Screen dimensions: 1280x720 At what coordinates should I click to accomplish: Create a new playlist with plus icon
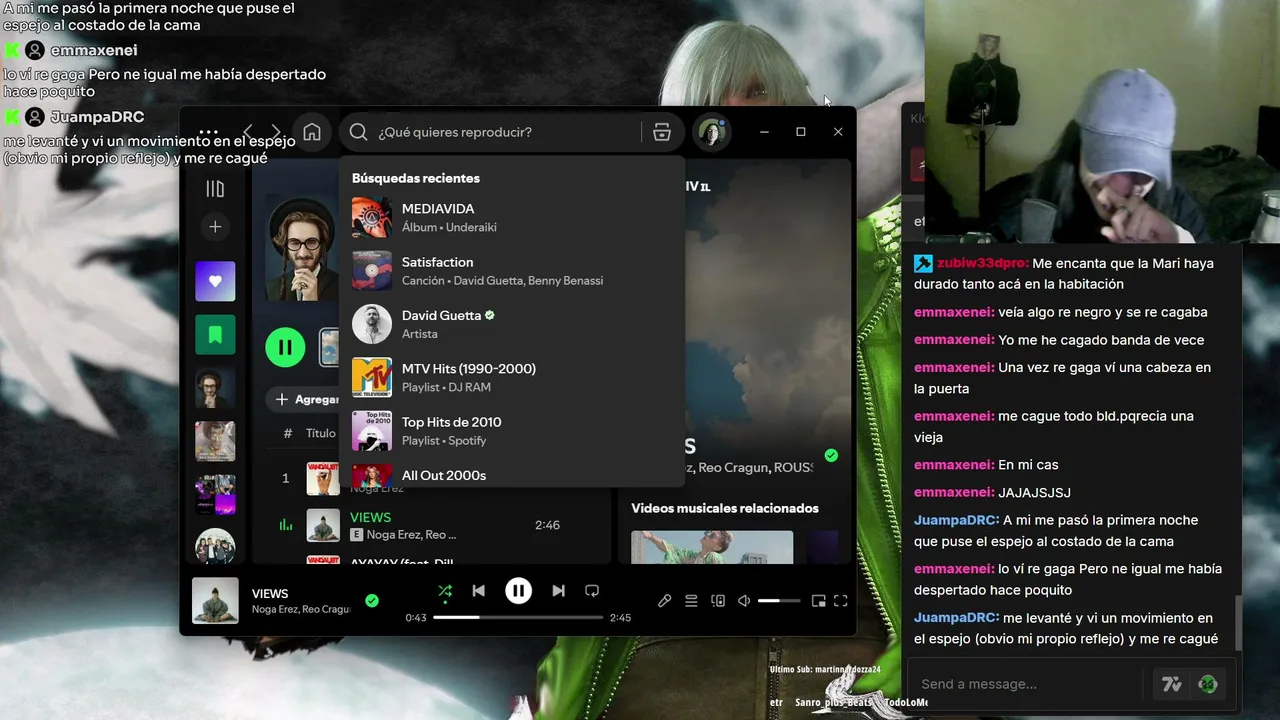[x=215, y=227]
